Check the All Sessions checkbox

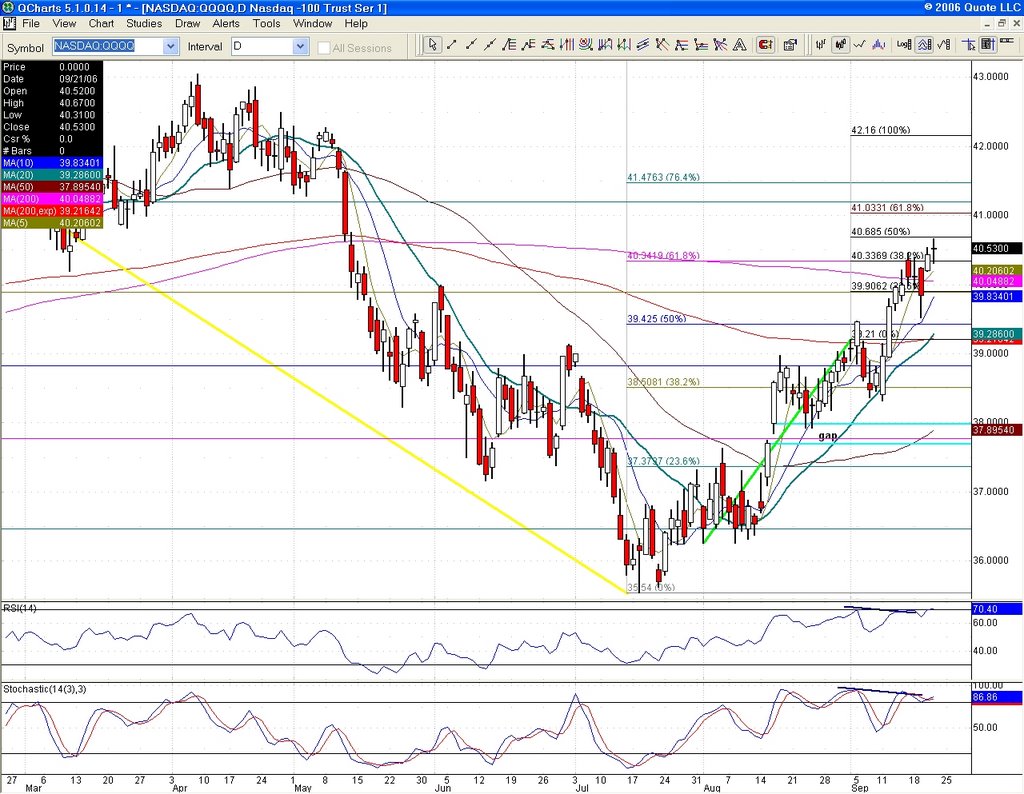[323, 48]
